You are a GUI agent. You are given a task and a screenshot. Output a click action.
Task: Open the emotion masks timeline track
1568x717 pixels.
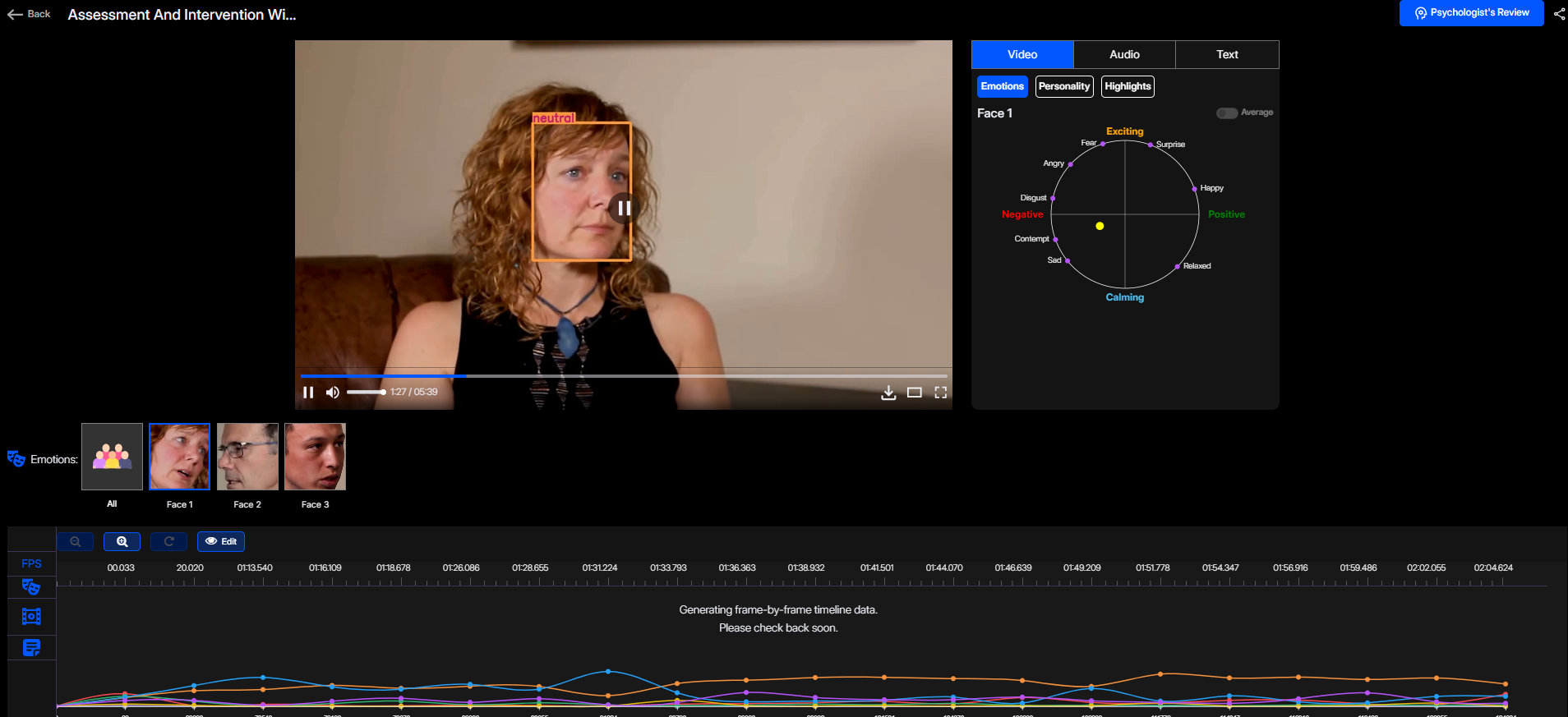pyautogui.click(x=31, y=586)
